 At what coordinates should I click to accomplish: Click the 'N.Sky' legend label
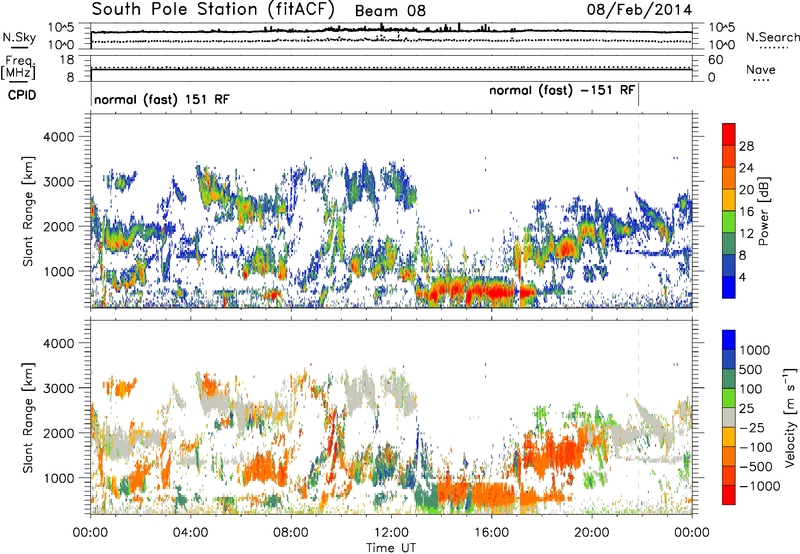pos(19,37)
